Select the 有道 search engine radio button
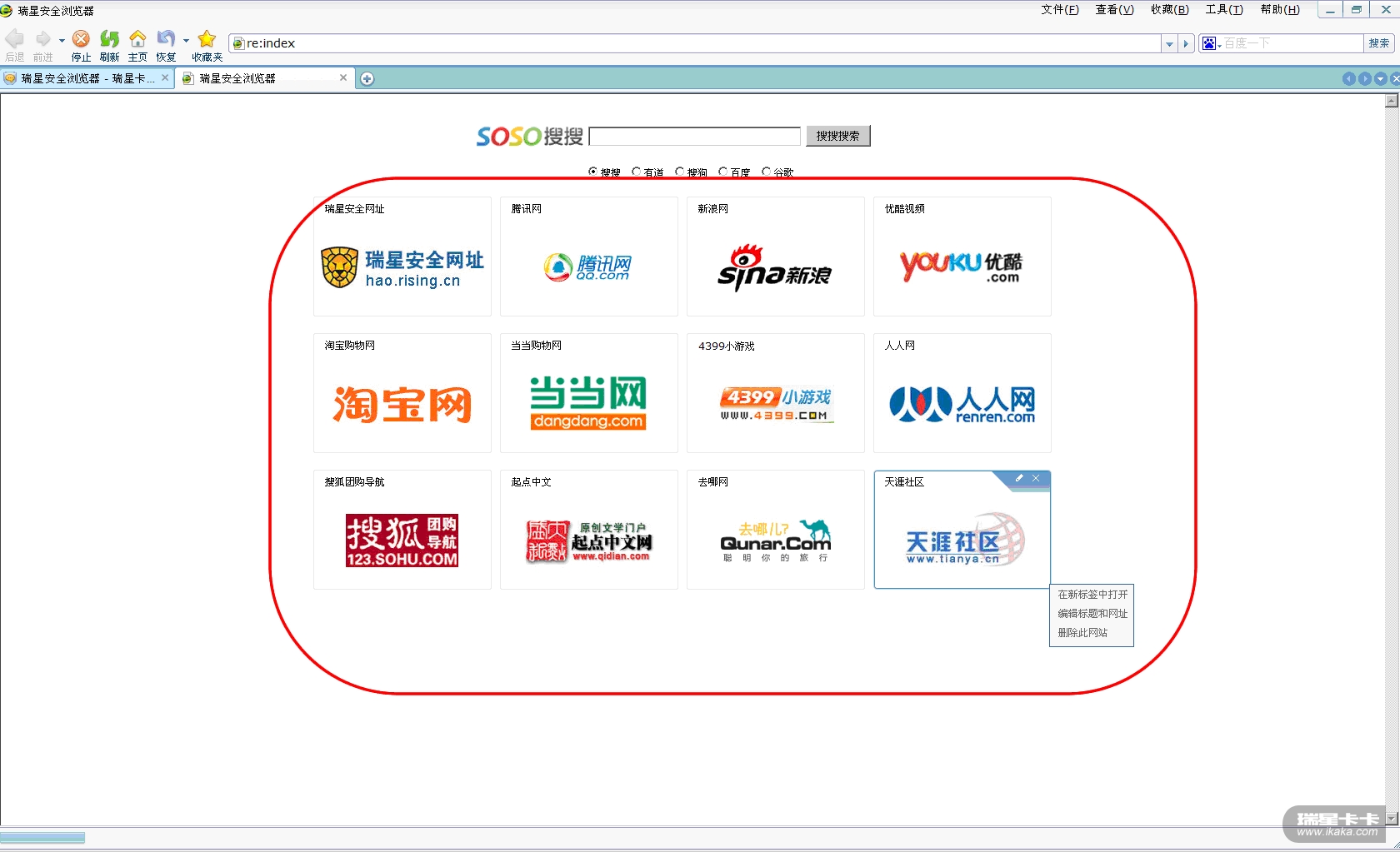The height and width of the screenshot is (852, 1400). pos(636,172)
